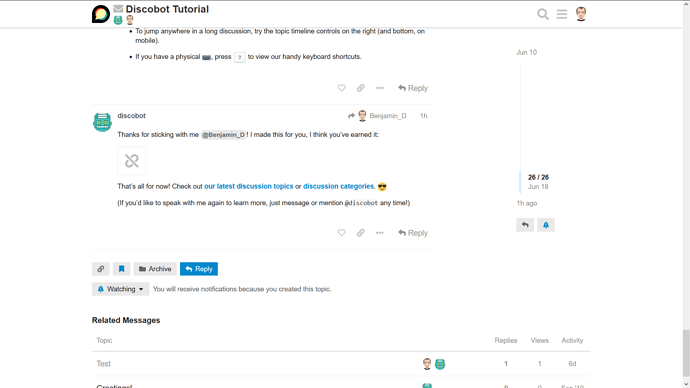This screenshot has height=388, width=690.
Task: Archive this message
Action: click(x=155, y=269)
